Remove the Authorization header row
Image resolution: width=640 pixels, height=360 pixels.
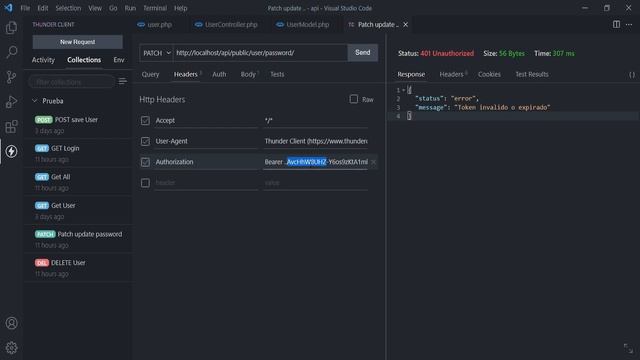click(x=373, y=162)
